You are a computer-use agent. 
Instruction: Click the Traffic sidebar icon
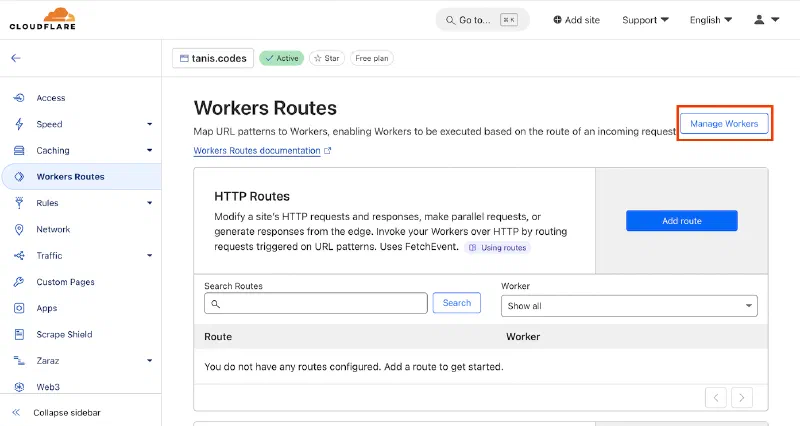19,256
